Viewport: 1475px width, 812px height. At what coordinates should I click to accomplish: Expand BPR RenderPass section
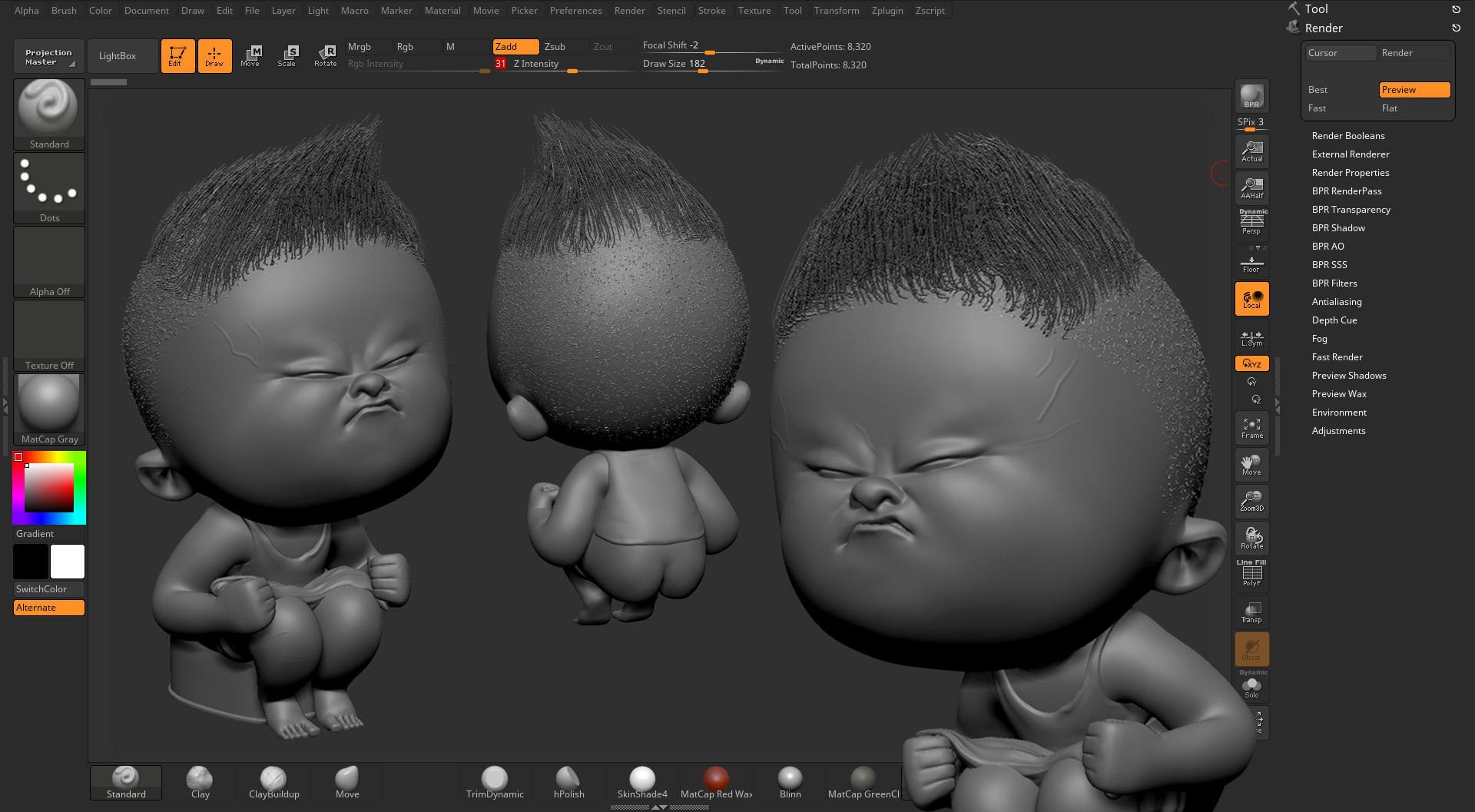[1347, 191]
